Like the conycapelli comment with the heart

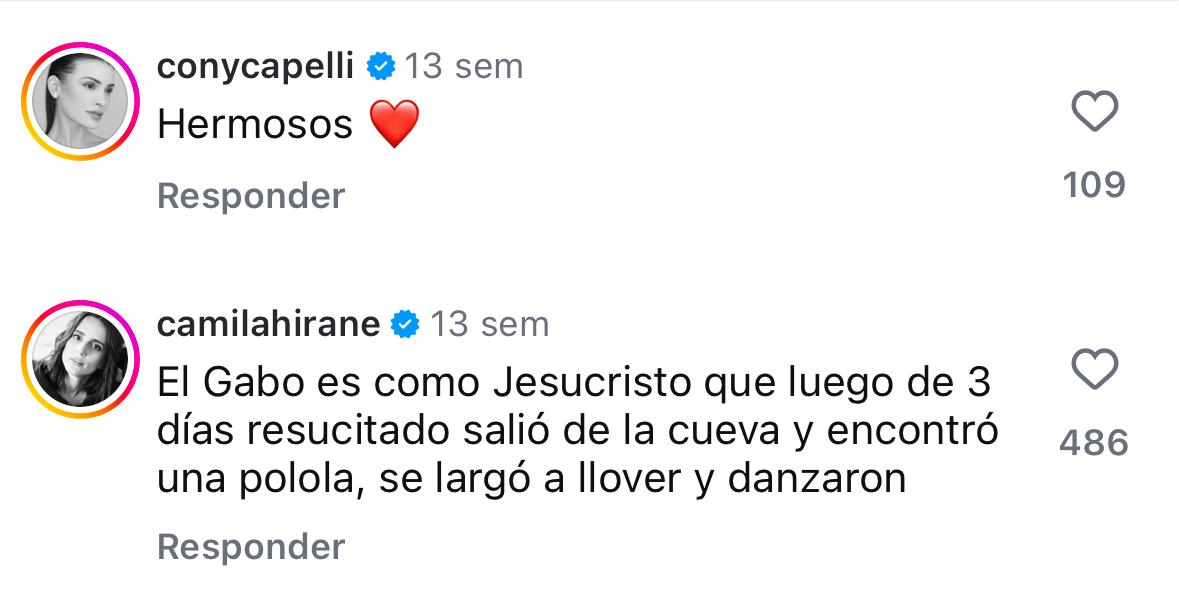(x=1094, y=112)
